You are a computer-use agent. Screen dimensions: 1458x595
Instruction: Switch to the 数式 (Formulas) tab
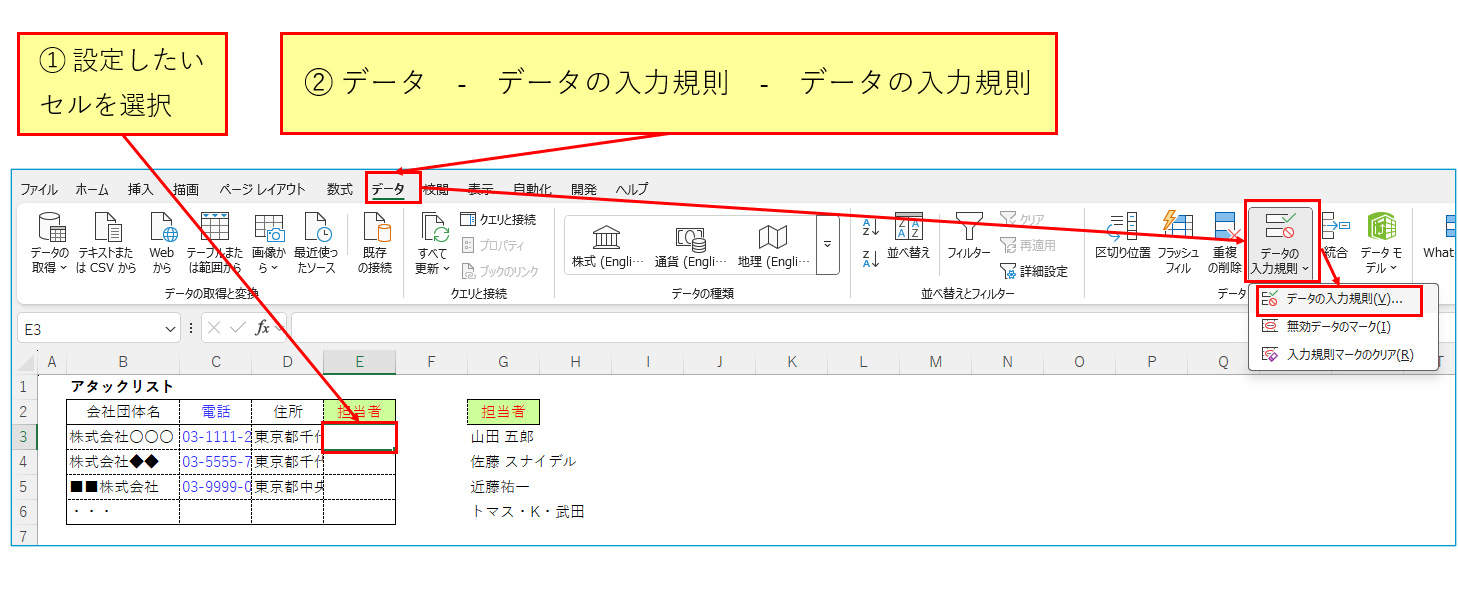tap(339, 189)
